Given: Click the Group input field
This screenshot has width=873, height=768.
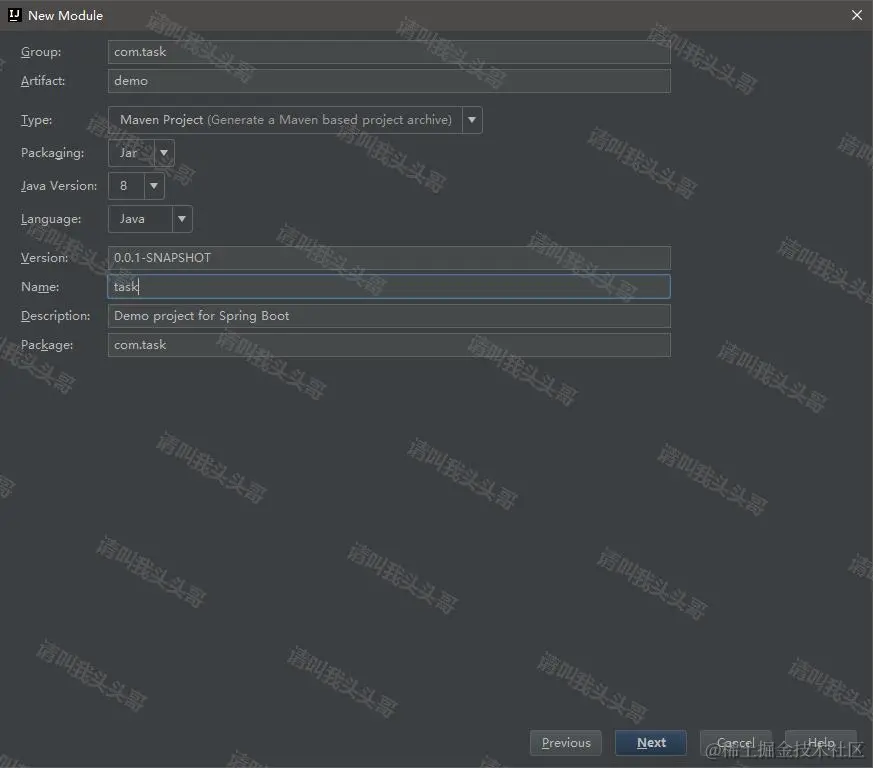Looking at the screenshot, I should (389, 52).
